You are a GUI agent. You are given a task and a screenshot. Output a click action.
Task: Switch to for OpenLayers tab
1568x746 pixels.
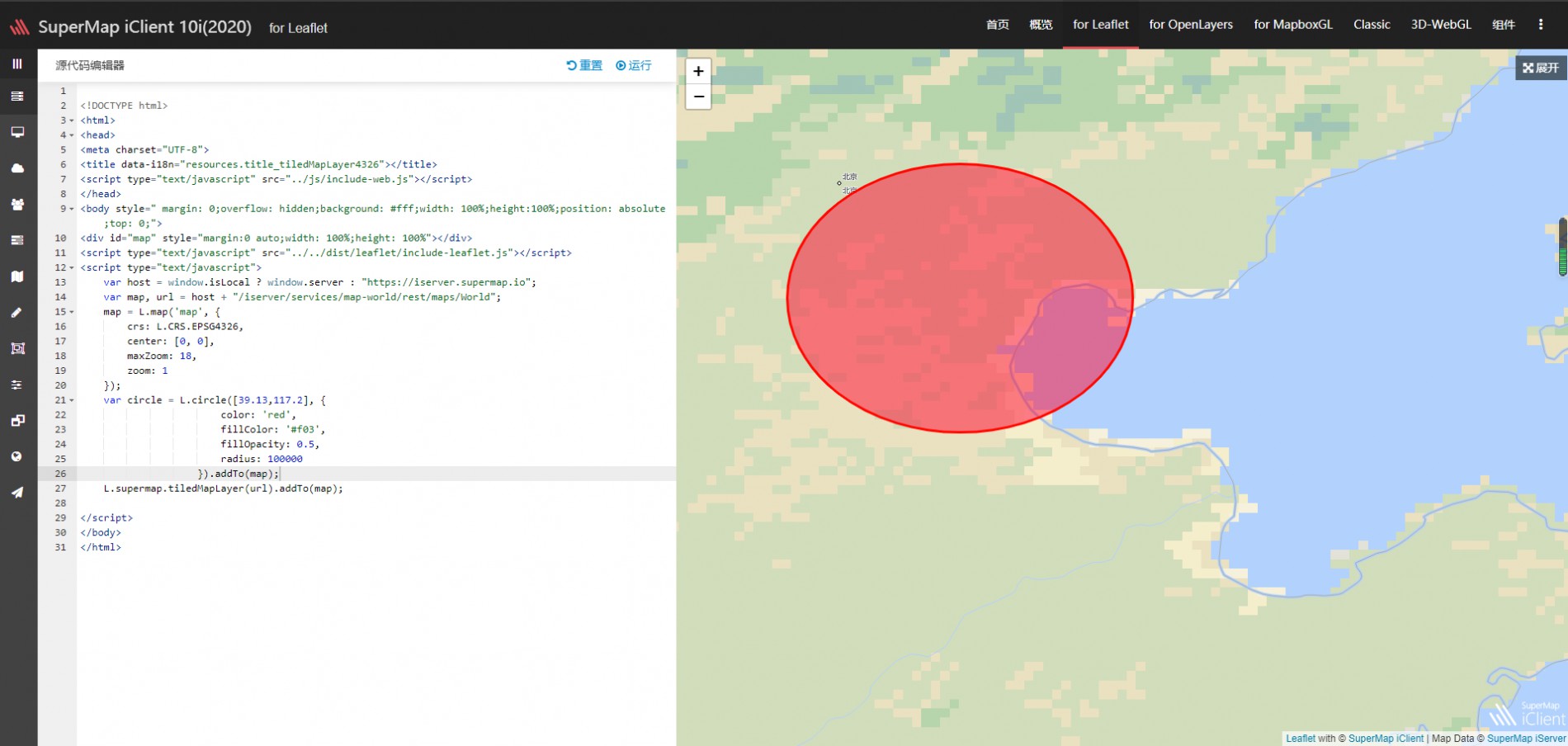click(x=1191, y=25)
